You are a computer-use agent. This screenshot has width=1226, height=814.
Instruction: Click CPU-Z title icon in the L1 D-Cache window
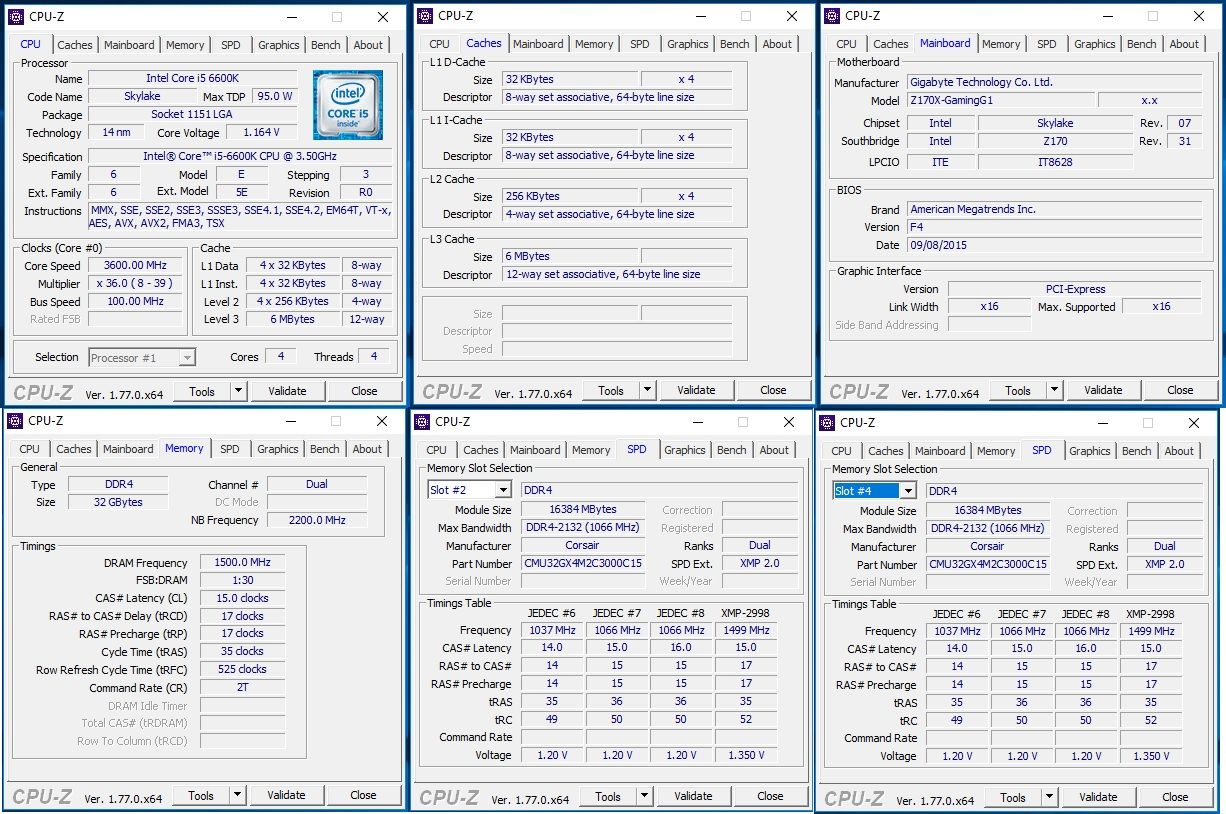425,15
